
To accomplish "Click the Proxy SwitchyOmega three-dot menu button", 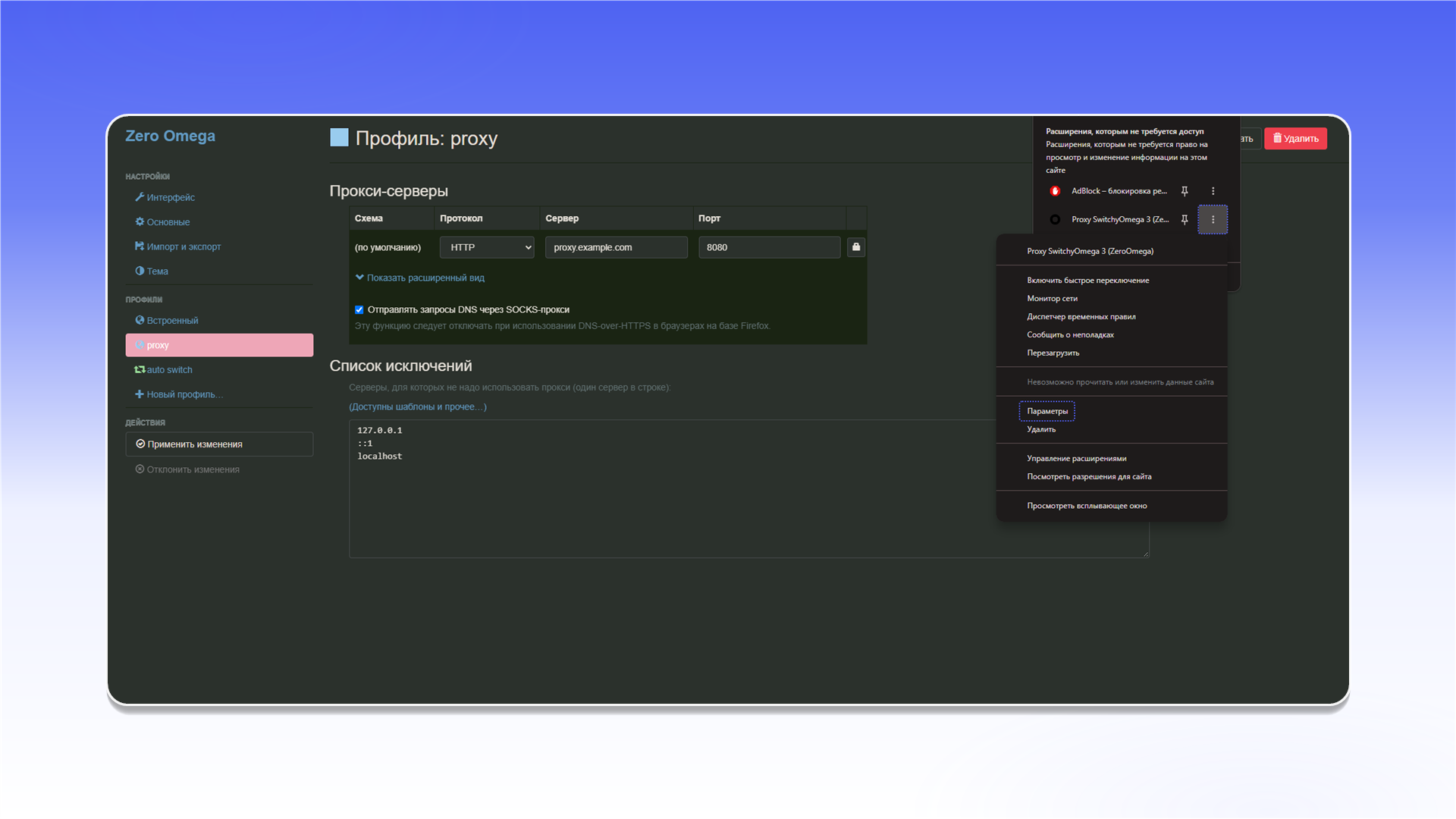I will (x=1213, y=220).
